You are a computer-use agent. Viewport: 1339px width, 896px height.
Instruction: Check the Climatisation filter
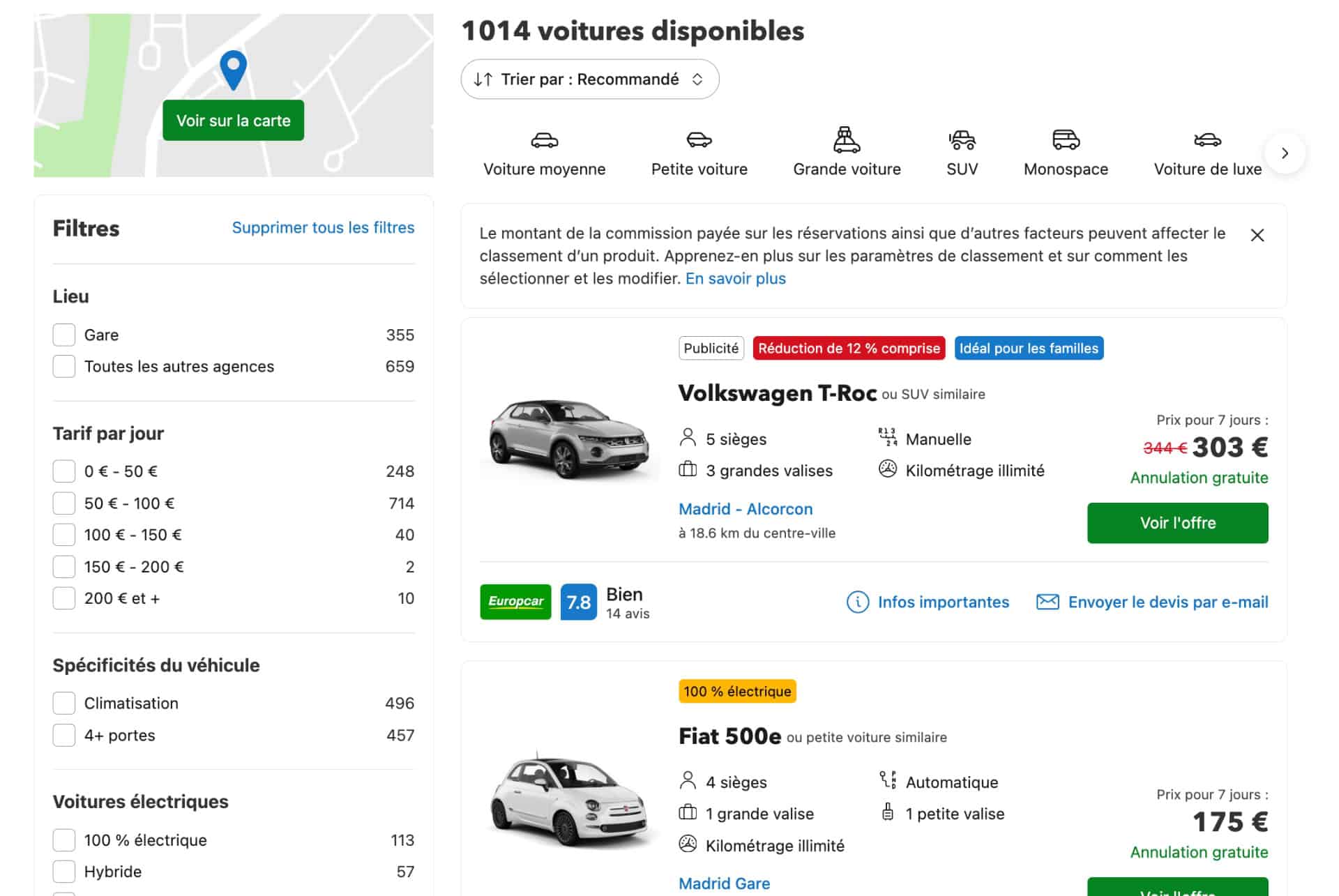click(x=63, y=703)
